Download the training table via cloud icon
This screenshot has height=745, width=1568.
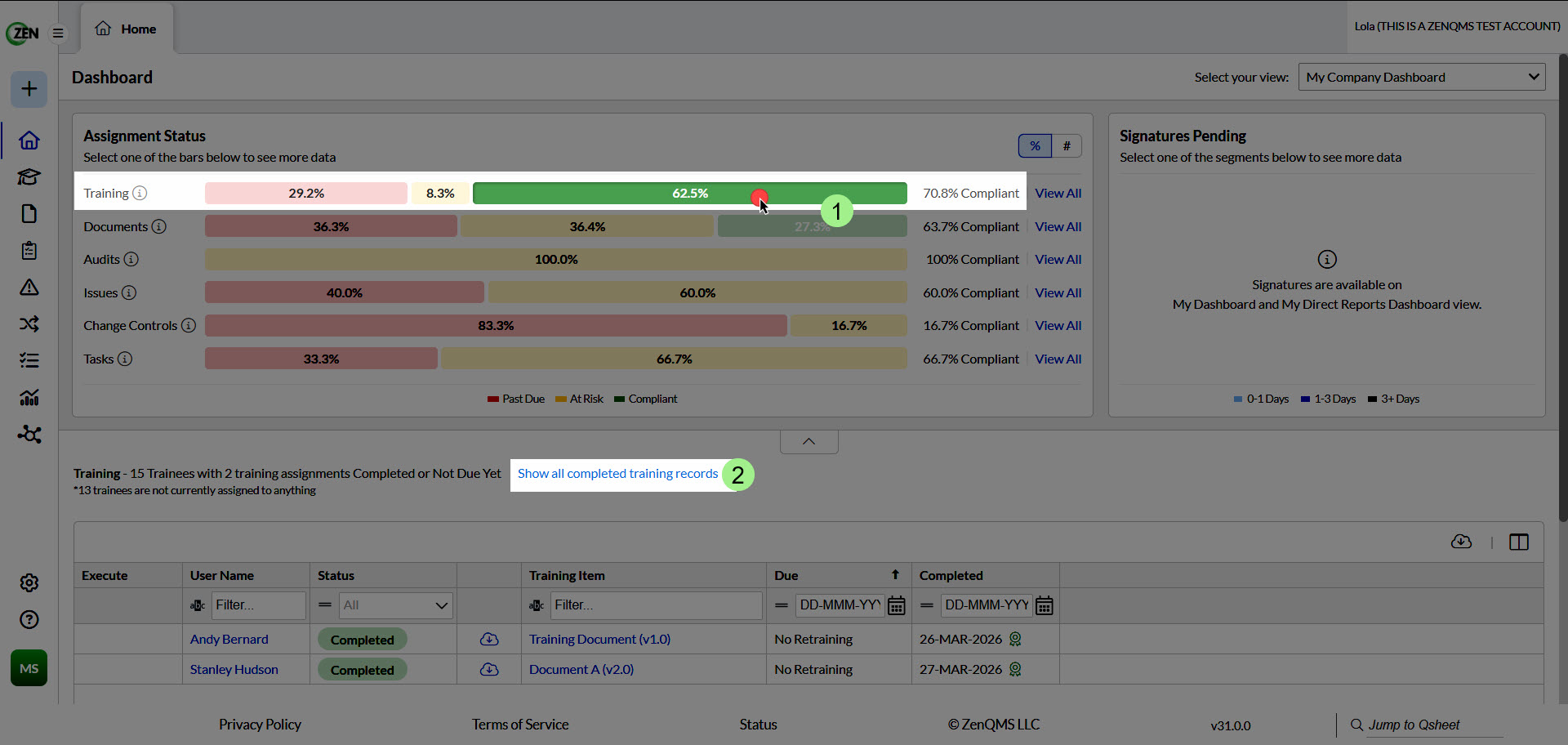pos(1461,542)
